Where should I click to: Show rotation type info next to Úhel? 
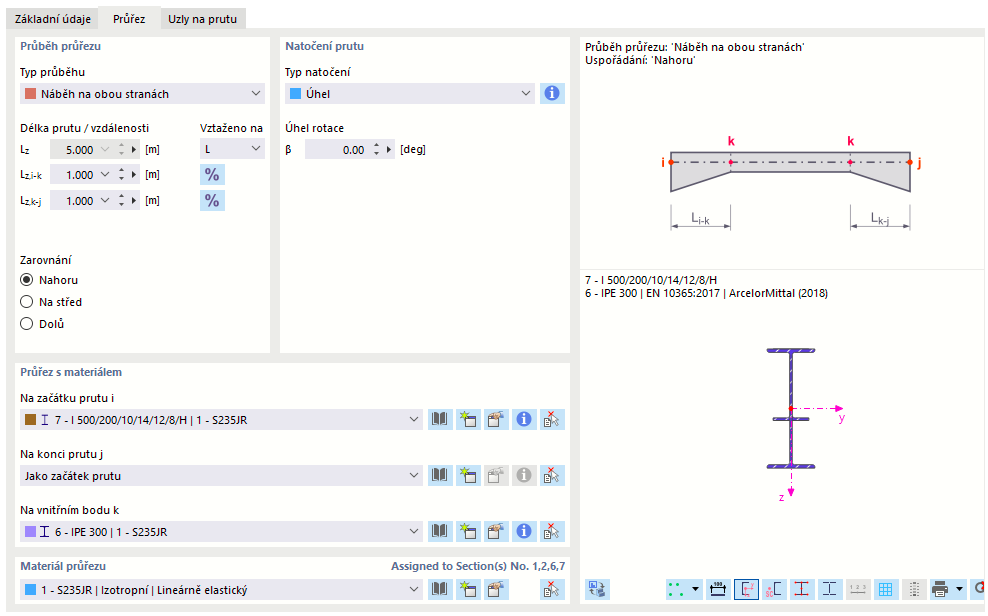tap(552, 93)
